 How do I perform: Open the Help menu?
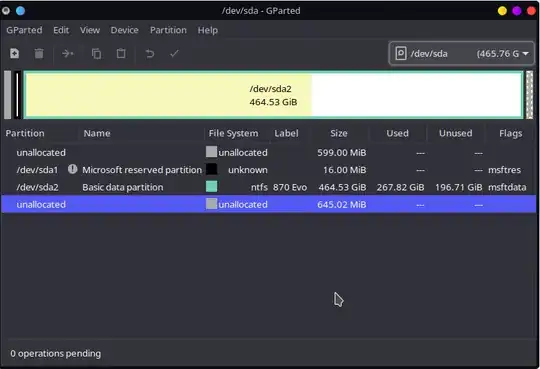click(x=207, y=30)
